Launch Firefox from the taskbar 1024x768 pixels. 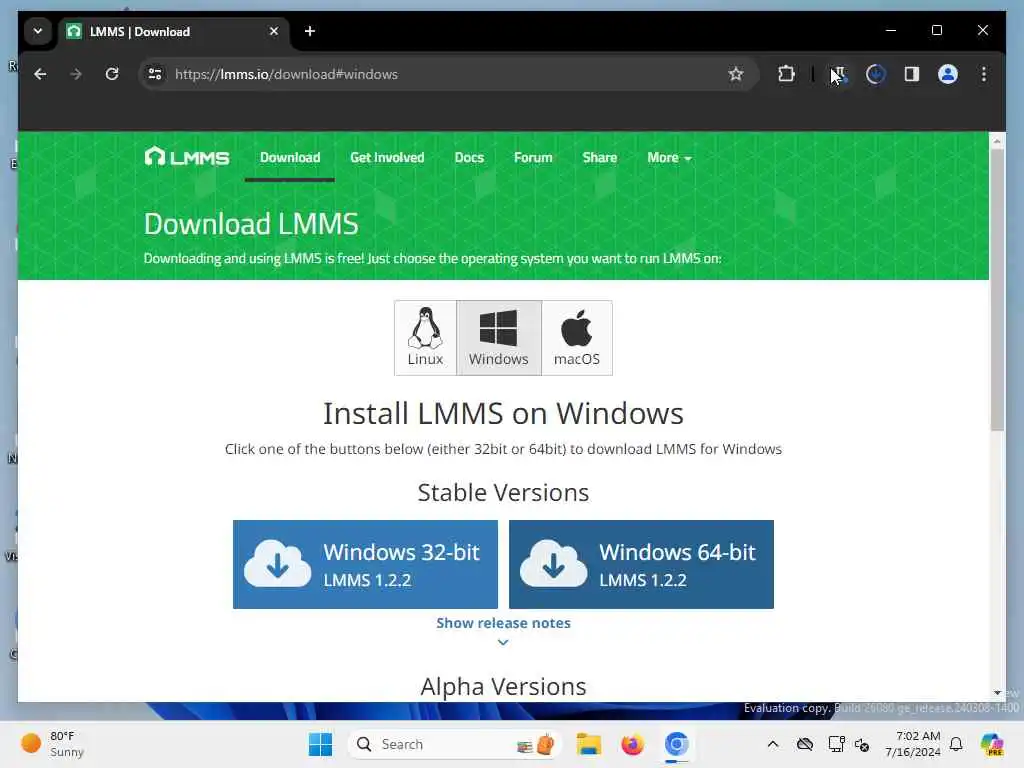pyautogui.click(x=632, y=744)
